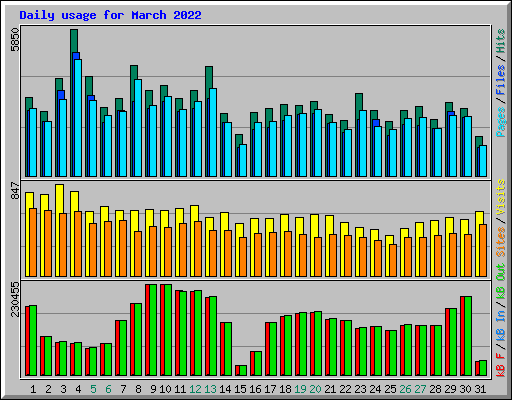
Task: Click day 17 on the x-axis
Action: (270, 389)
